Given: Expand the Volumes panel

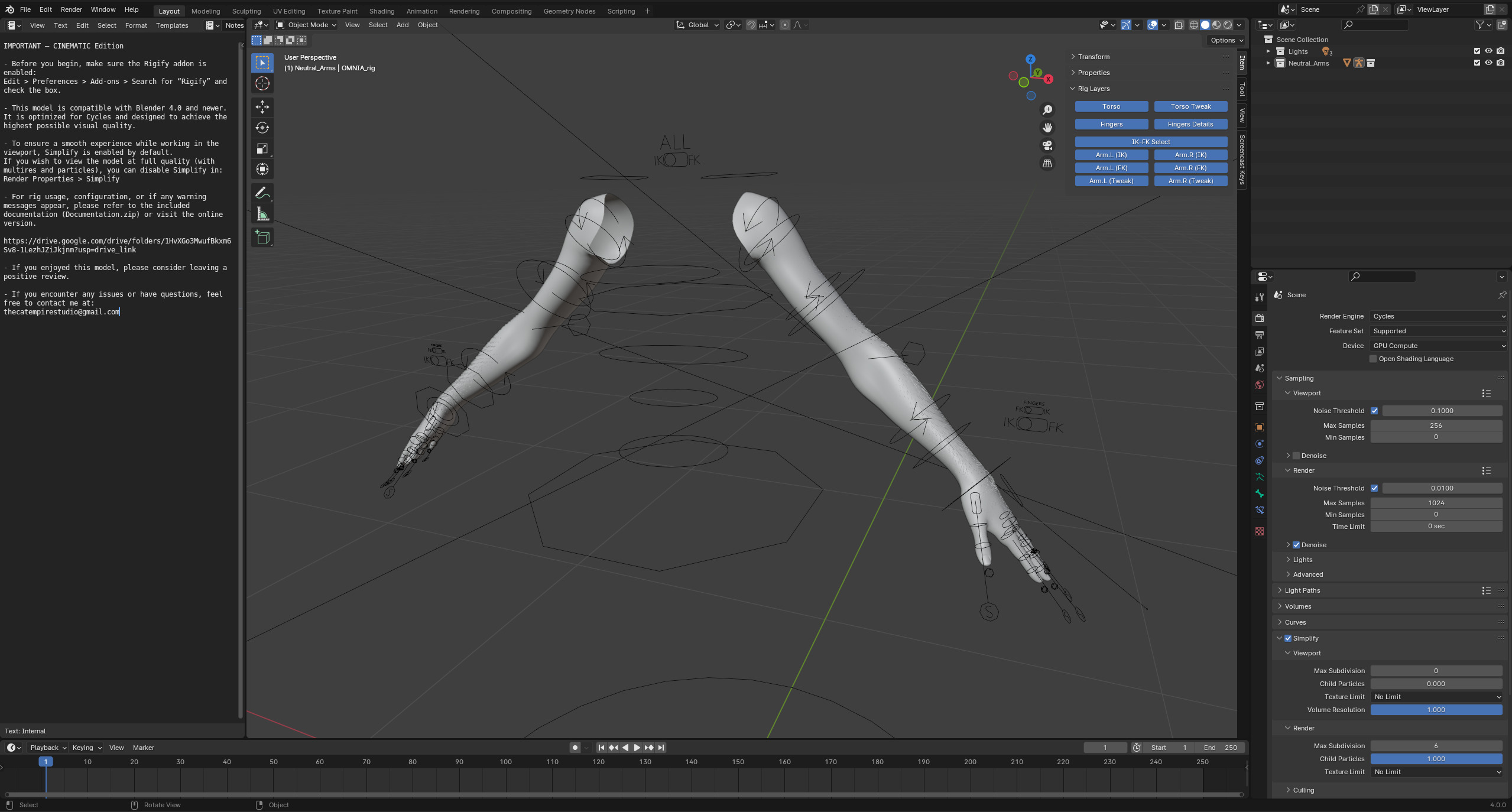Looking at the screenshot, I should click(x=1297, y=606).
